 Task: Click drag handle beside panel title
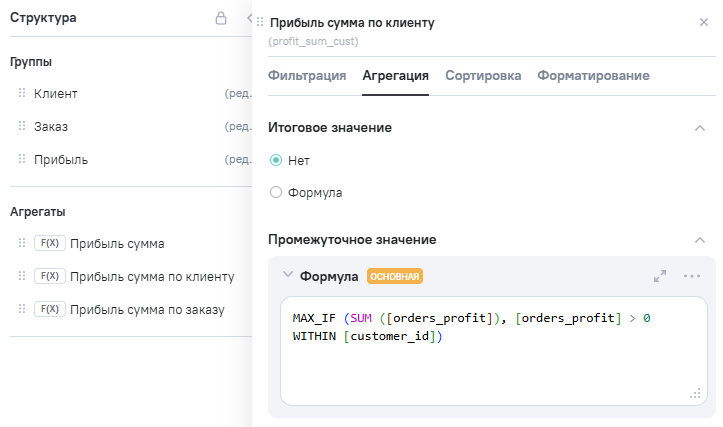(261, 22)
